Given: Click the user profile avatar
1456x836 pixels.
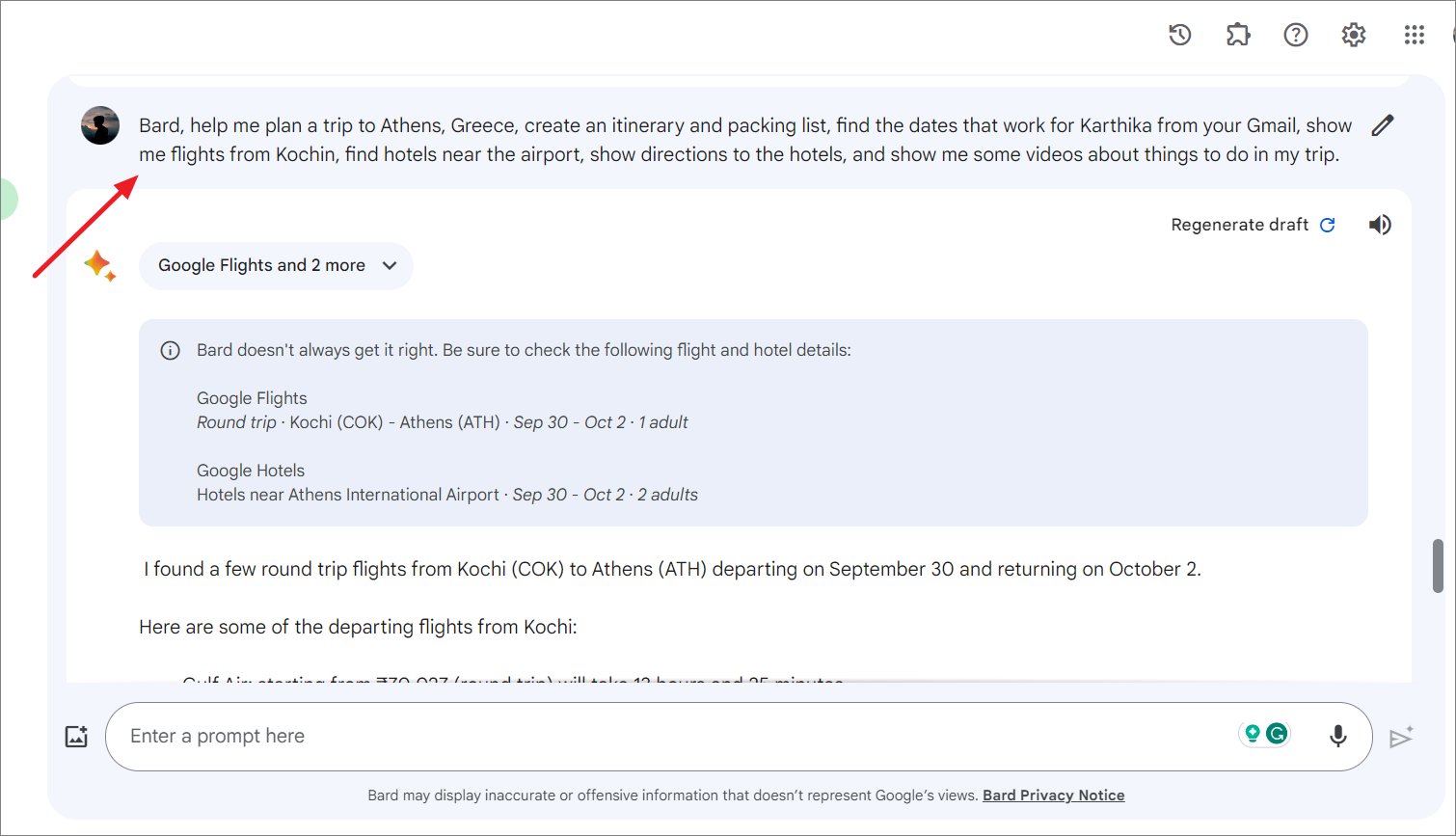Looking at the screenshot, I should pos(100,125).
